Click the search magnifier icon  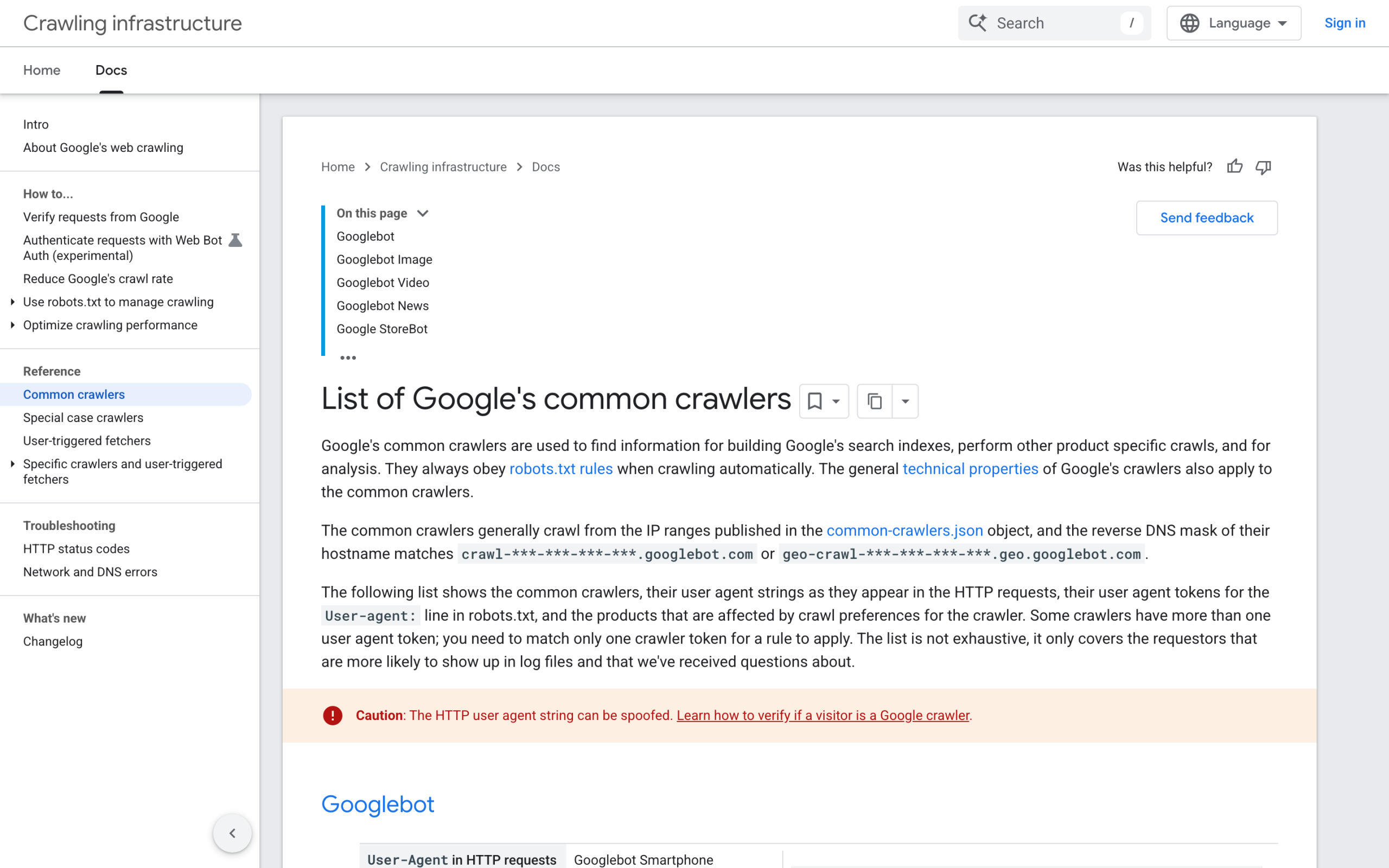click(978, 23)
